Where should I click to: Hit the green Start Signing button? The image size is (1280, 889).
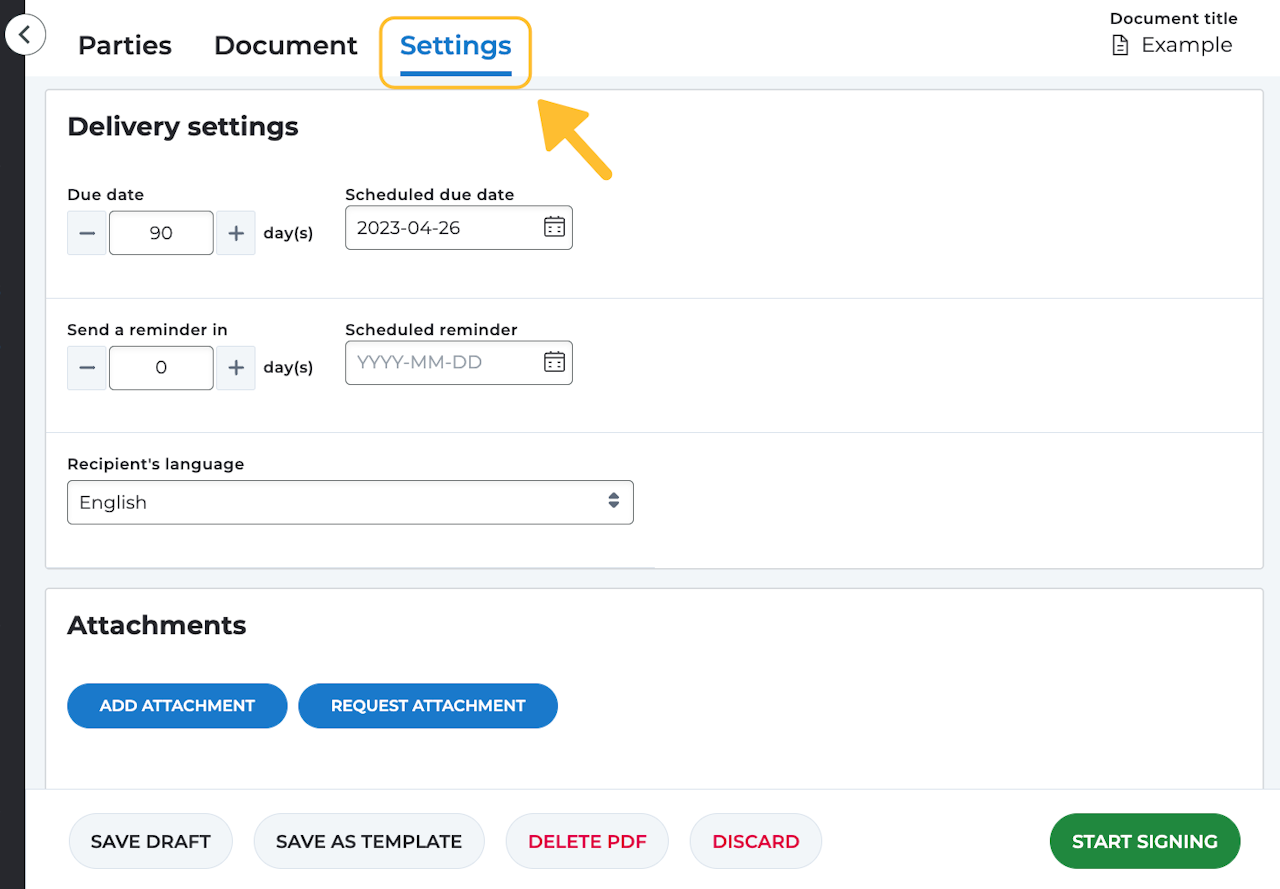[x=1145, y=841]
